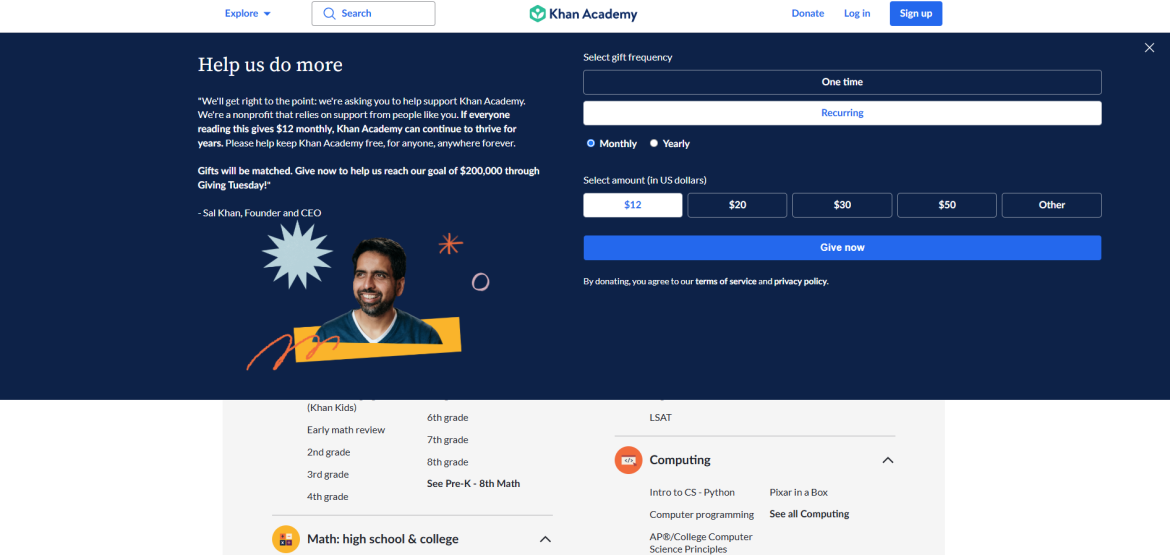Select the $20 amount
1170x555 pixels.
[x=737, y=205]
